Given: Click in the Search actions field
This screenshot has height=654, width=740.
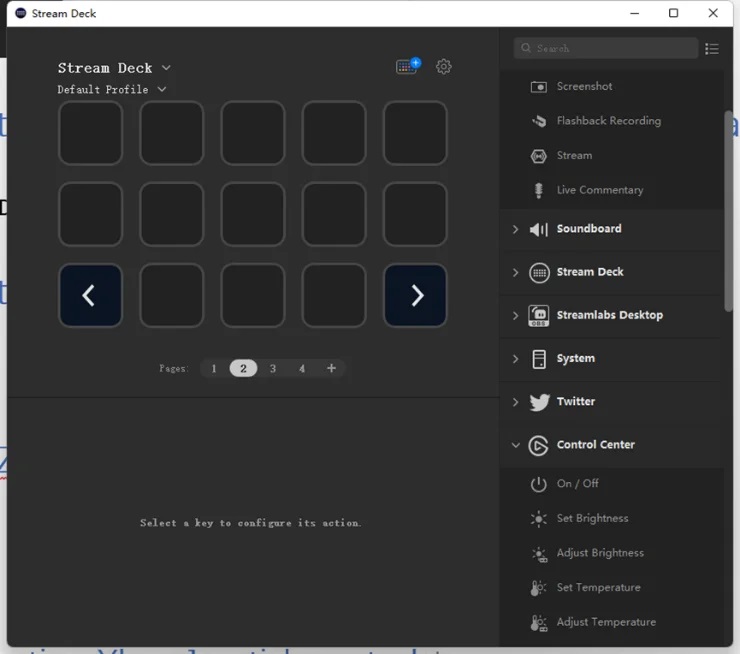Looking at the screenshot, I should click(606, 48).
